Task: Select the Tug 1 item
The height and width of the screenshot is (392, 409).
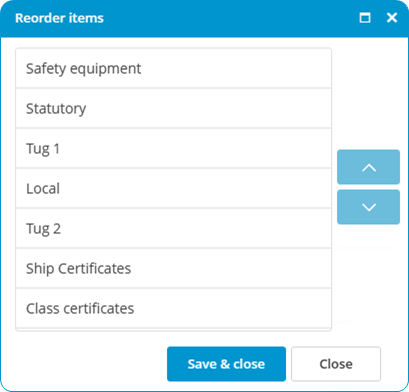Action: (173, 148)
